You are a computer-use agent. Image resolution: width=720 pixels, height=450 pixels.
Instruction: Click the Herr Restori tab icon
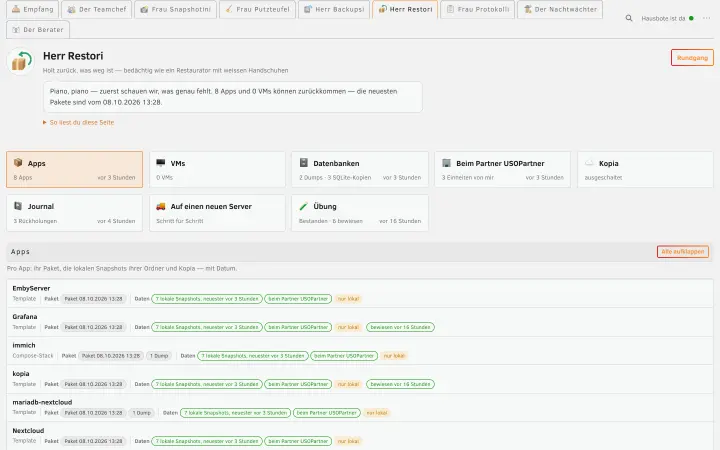point(382,9)
